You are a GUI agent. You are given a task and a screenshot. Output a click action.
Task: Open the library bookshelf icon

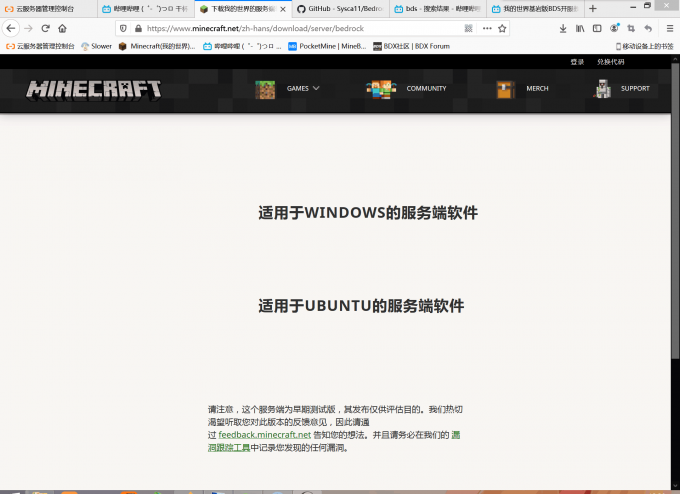pos(580,29)
